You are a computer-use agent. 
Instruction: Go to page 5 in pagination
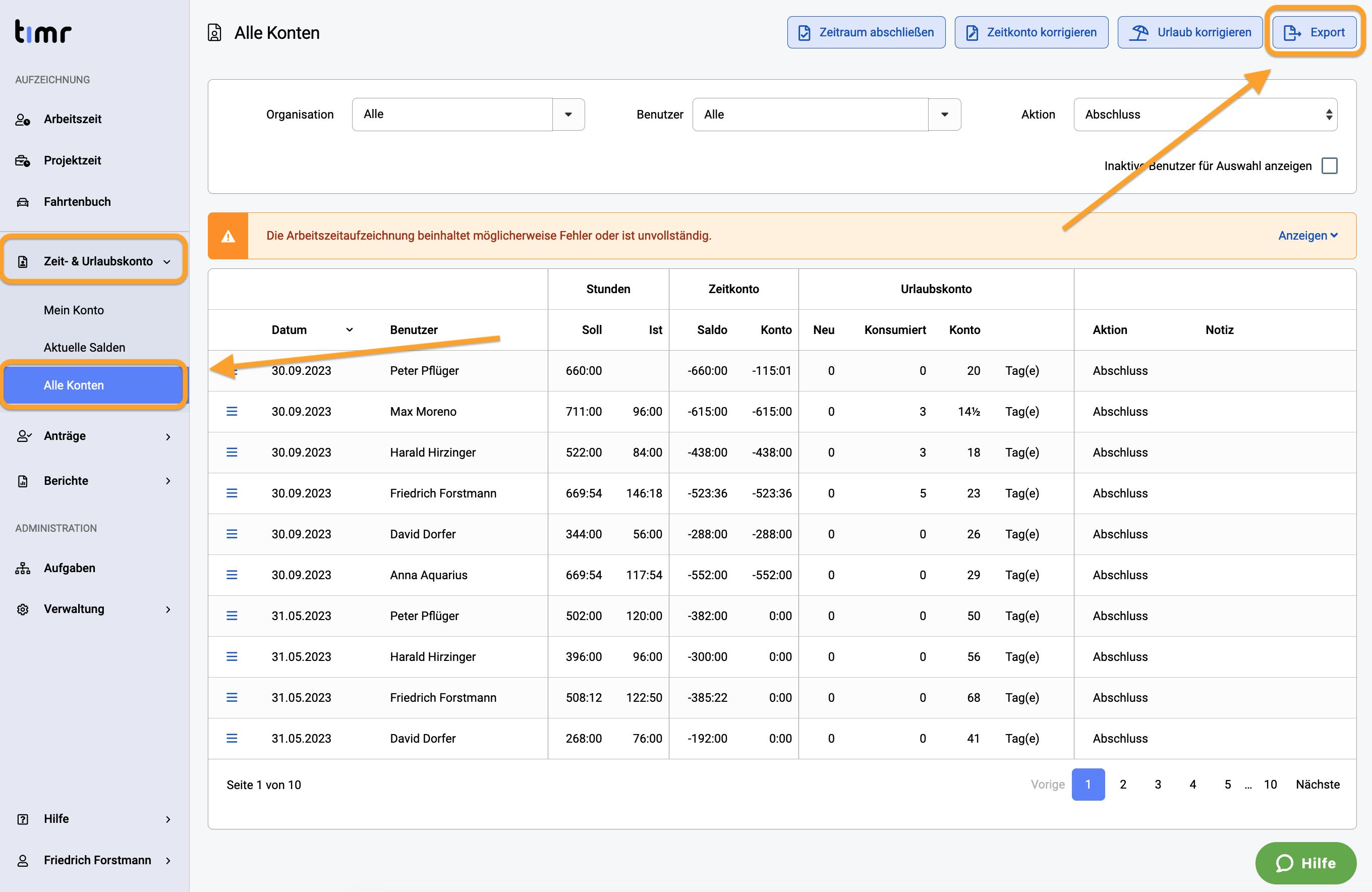1227,784
